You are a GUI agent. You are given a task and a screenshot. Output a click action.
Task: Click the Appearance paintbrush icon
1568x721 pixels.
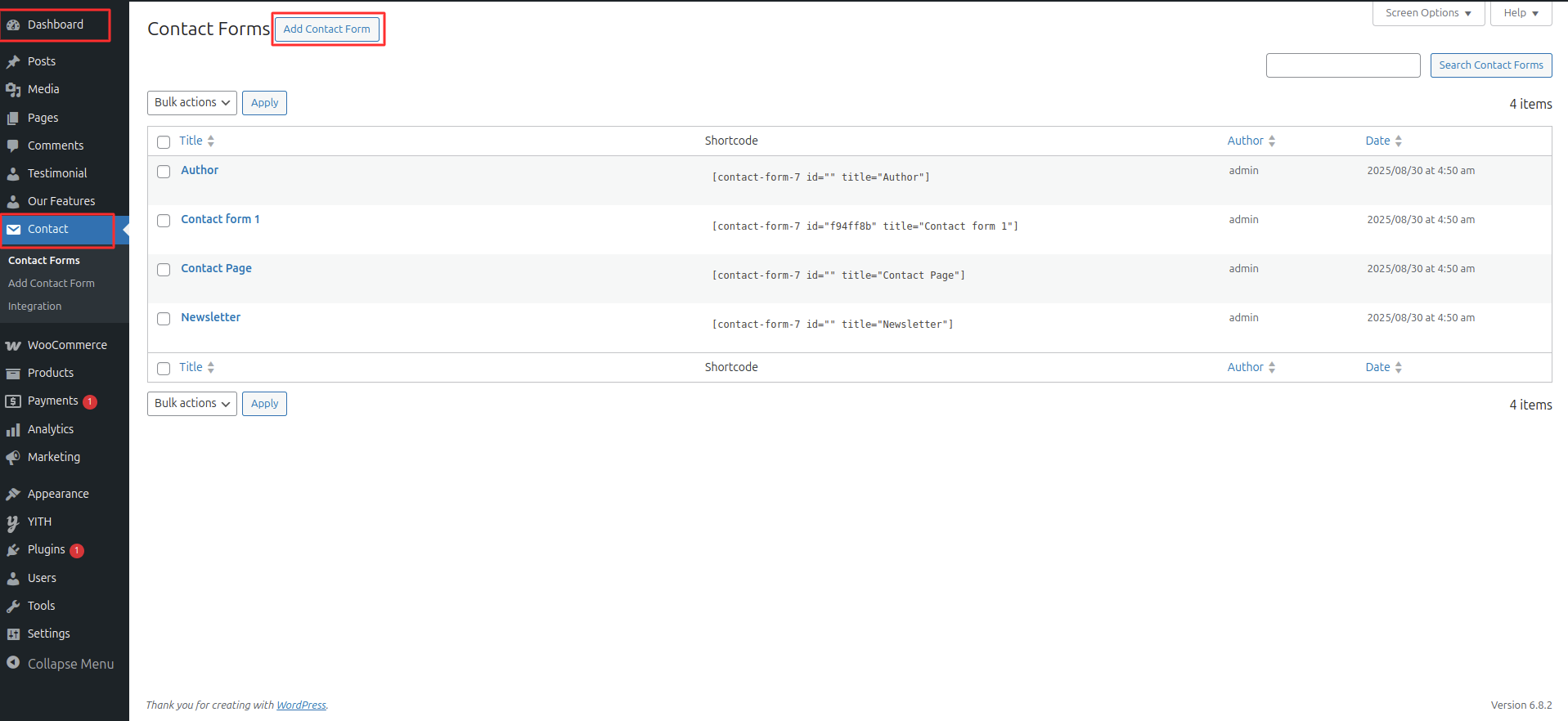tap(13, 494)
